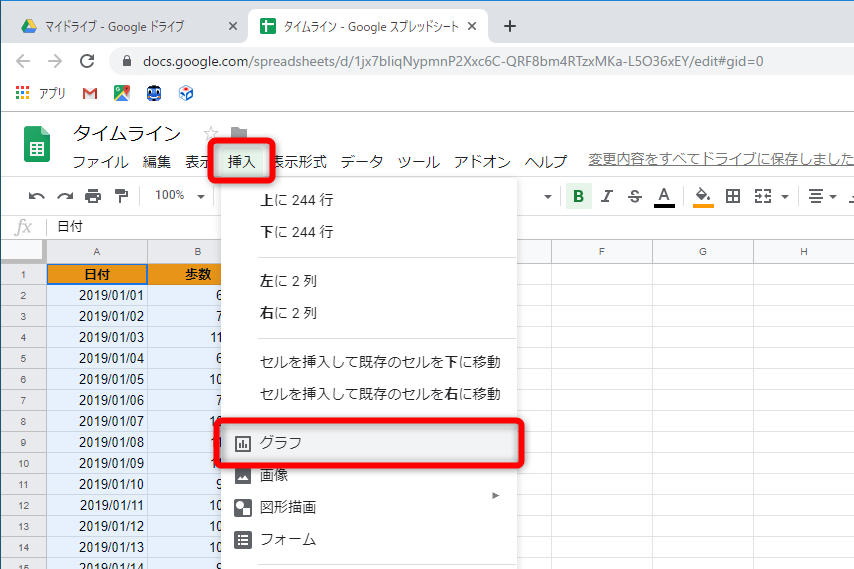Click the Google Sheets home icon

[x=37, y=144]
